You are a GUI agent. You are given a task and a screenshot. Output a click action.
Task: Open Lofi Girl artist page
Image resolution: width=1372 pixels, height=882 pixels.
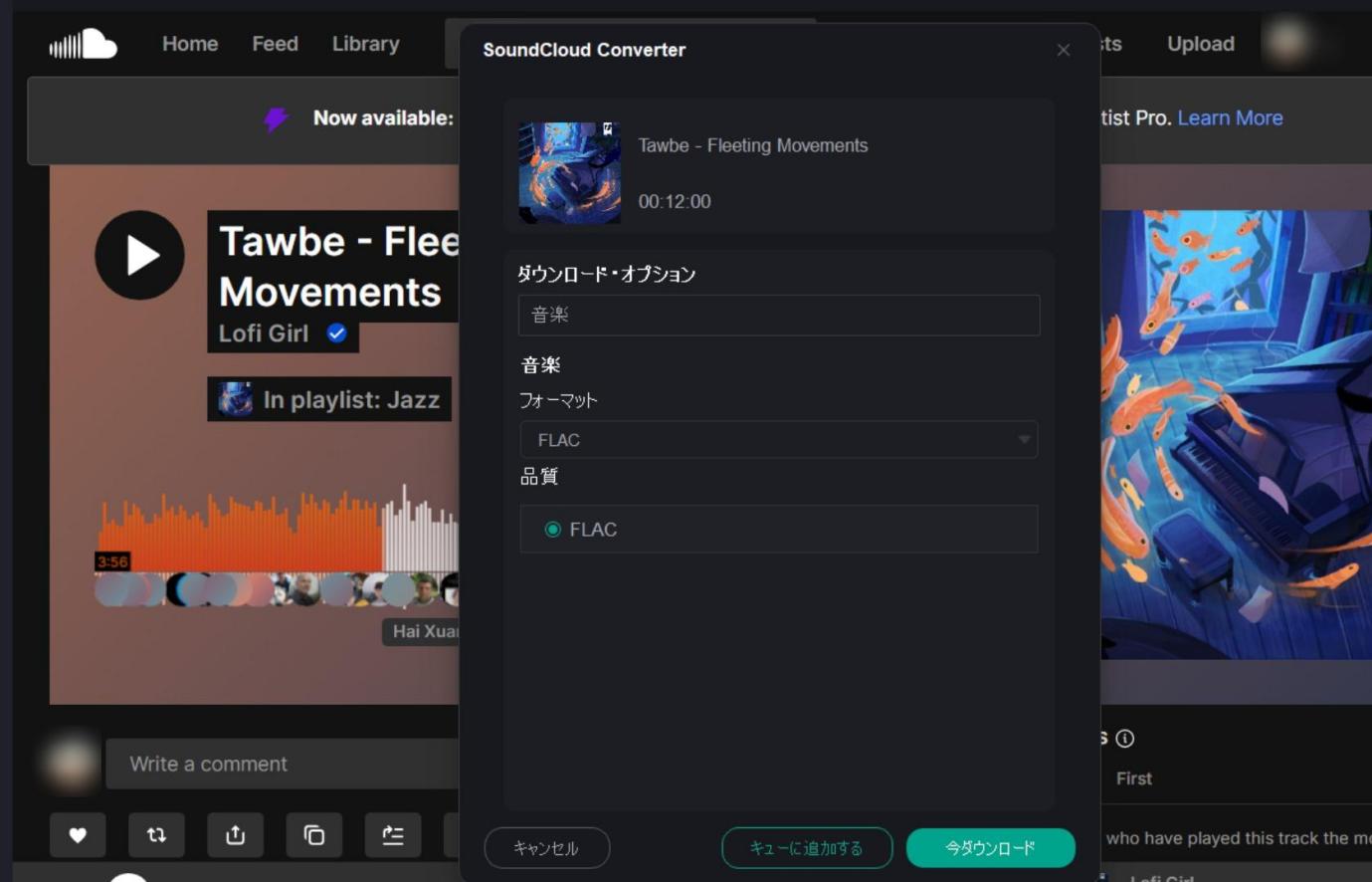click(264, 333)
